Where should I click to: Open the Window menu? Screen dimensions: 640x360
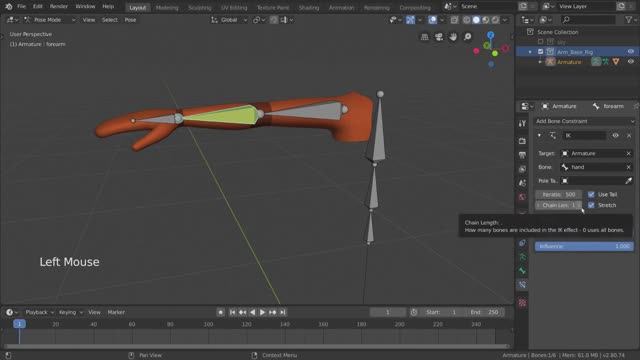coord(85,7)
